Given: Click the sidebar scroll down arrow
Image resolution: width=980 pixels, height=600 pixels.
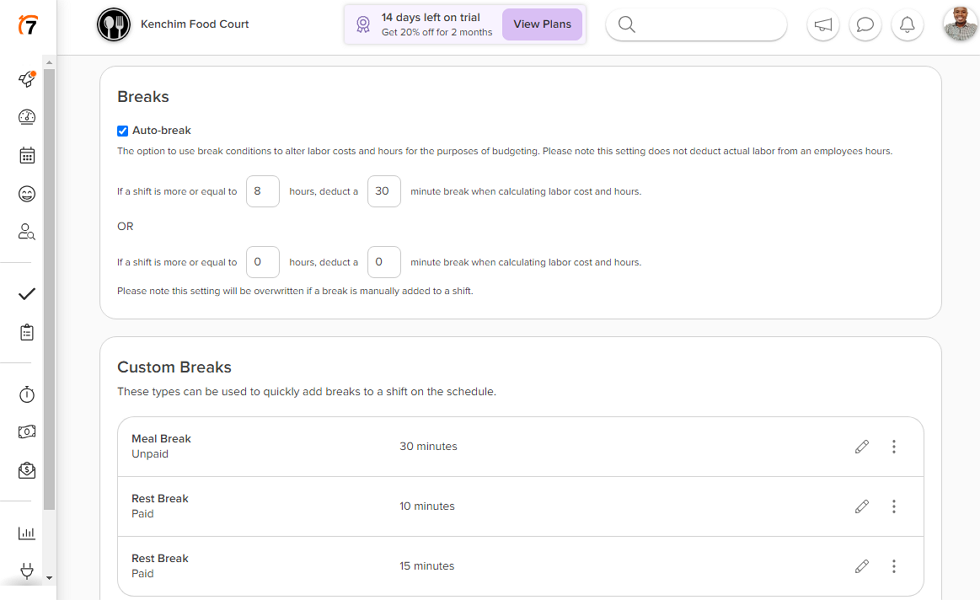Looking at the screenshot, I should tap(49, 578).
